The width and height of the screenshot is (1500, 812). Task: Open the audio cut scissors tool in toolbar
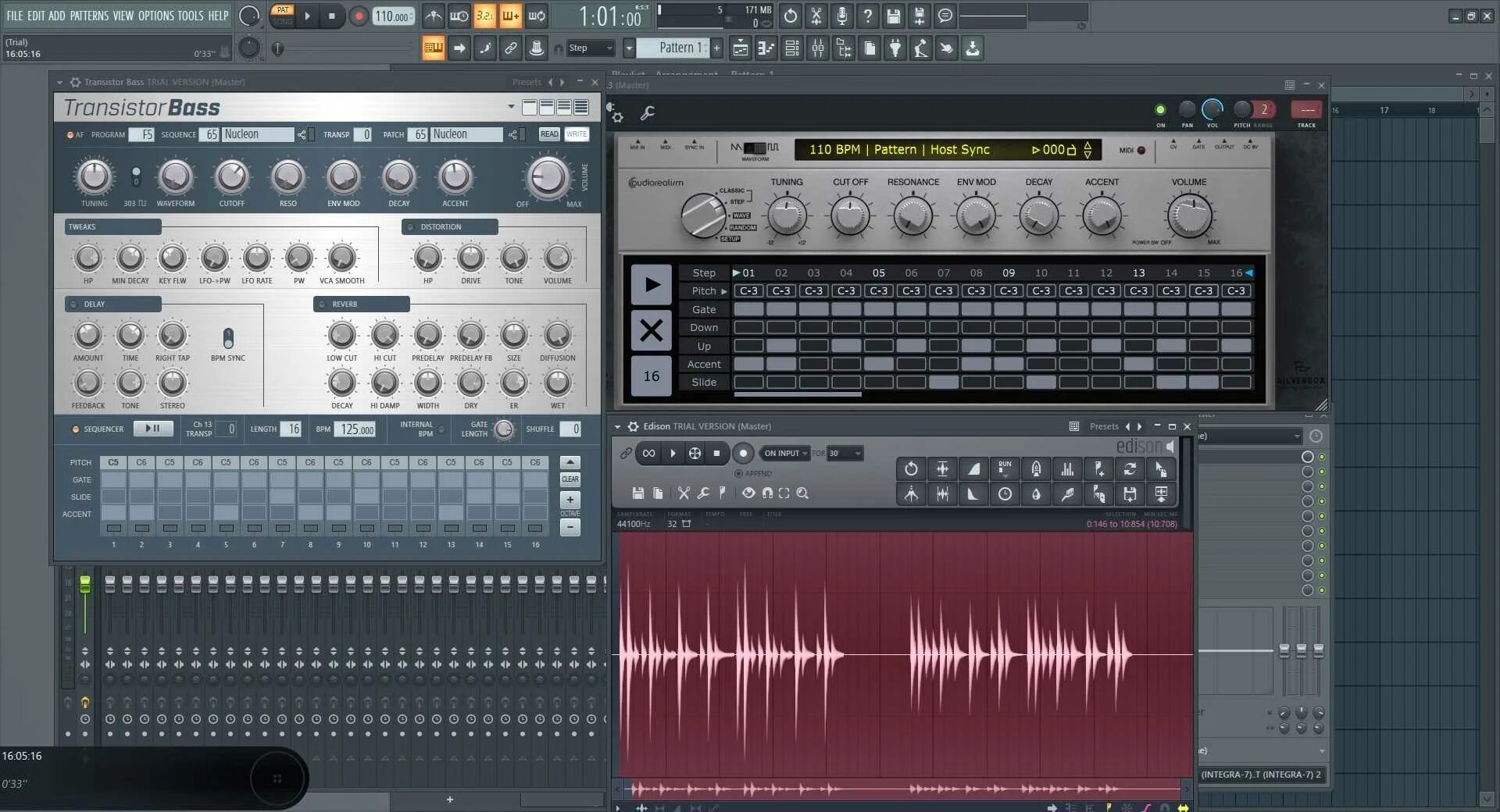[816, 16]
